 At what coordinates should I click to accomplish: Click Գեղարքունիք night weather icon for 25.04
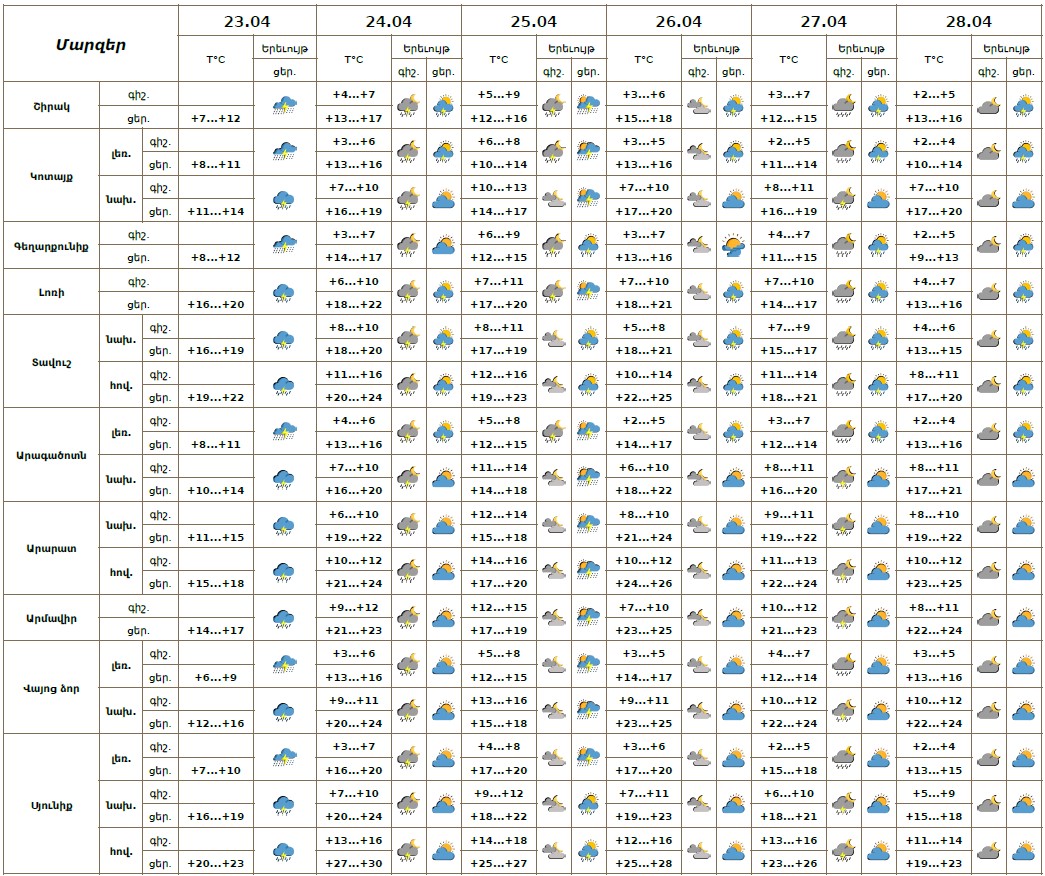(553, 245)
